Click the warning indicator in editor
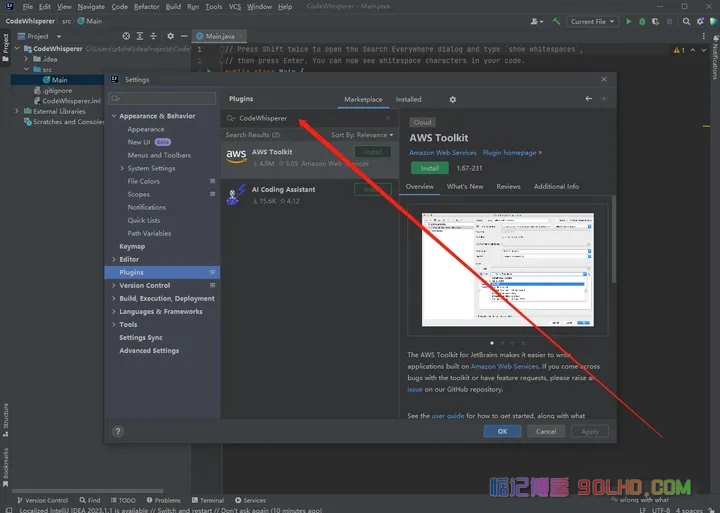The height and width of the screenshot is (513, 720). click(679, 50)
